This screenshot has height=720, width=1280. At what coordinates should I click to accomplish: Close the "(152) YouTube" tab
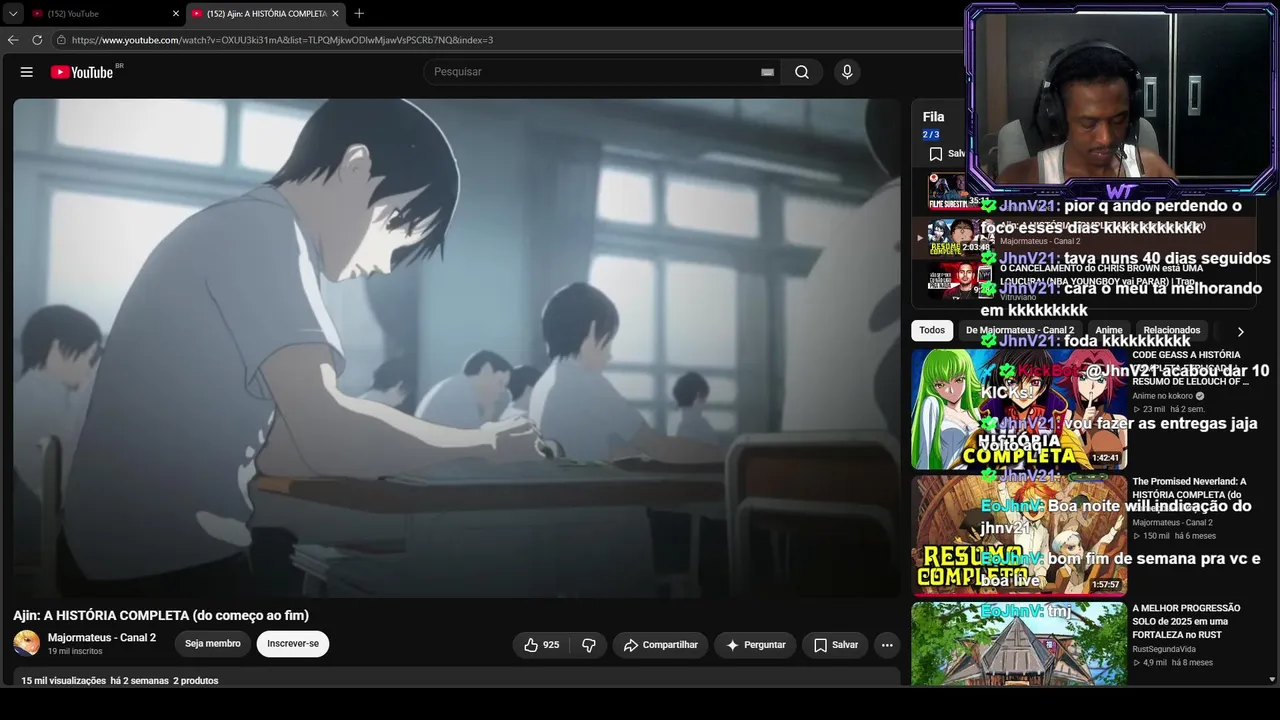(x=176, y=14)
